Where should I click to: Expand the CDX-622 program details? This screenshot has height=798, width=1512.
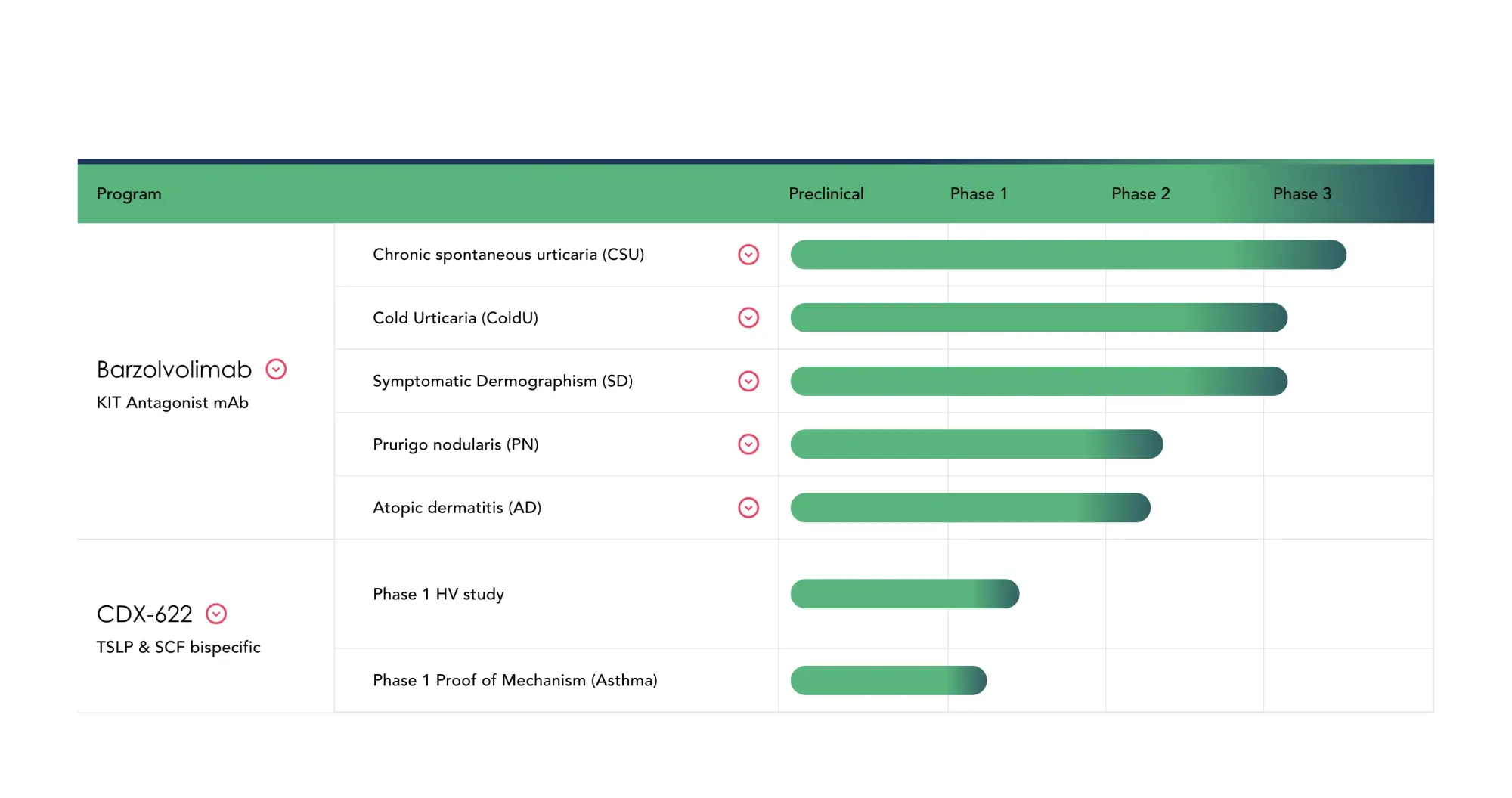(x=216, y=614)
